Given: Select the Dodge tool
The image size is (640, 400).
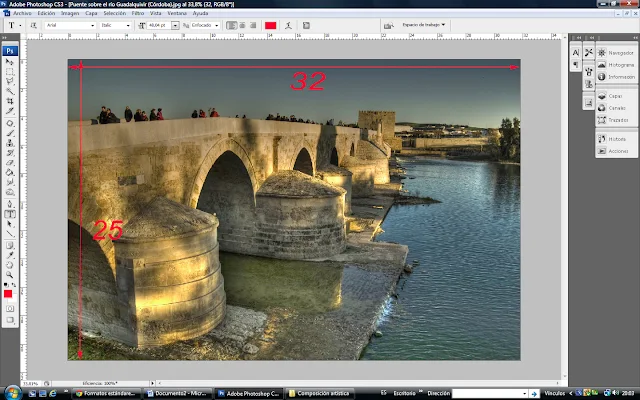Looking at the screenshot, I should [10, 192].
